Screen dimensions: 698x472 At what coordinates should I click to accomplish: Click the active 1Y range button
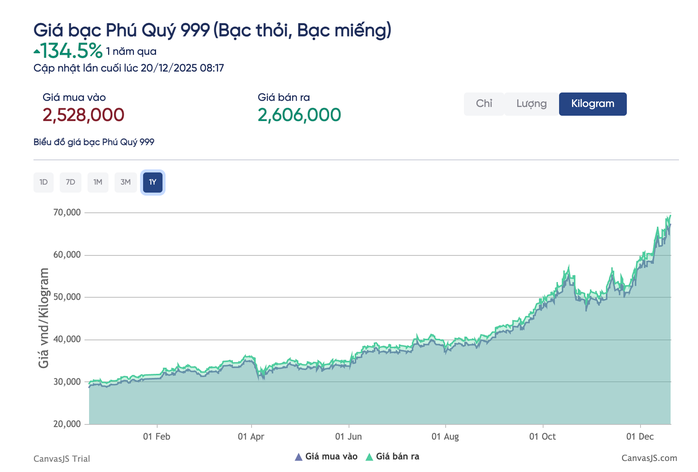(152, 182)
